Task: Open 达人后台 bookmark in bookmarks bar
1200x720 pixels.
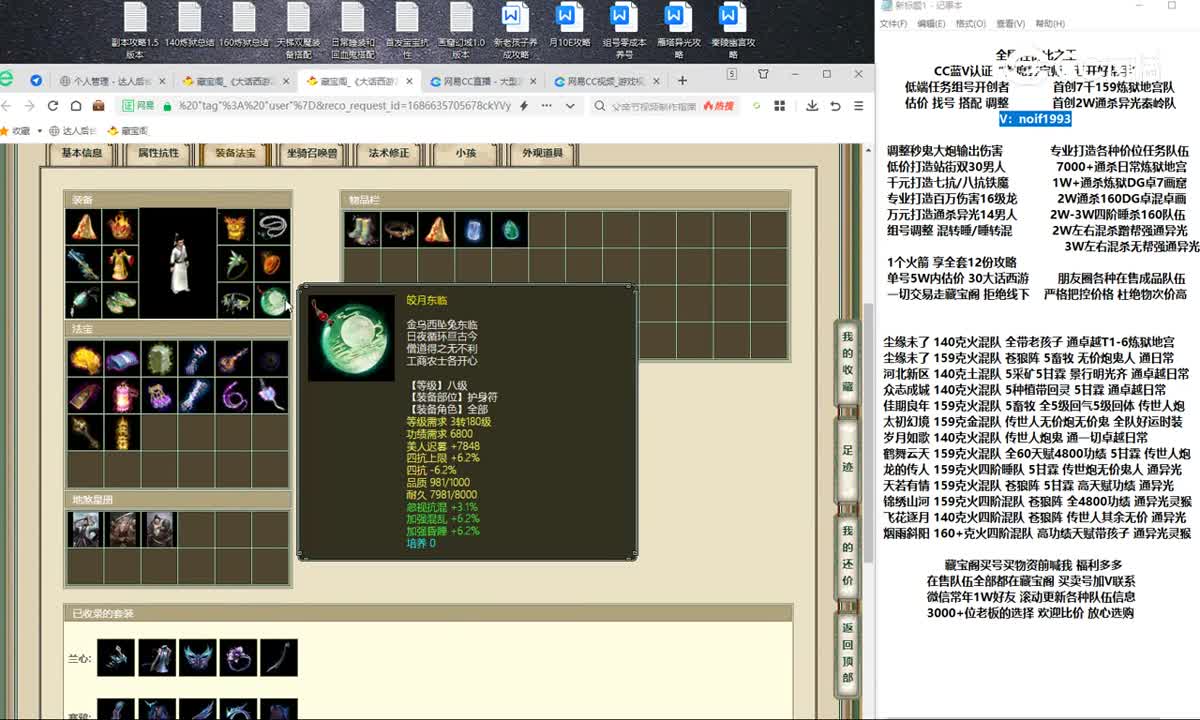Action: click(x=70, y=130)
